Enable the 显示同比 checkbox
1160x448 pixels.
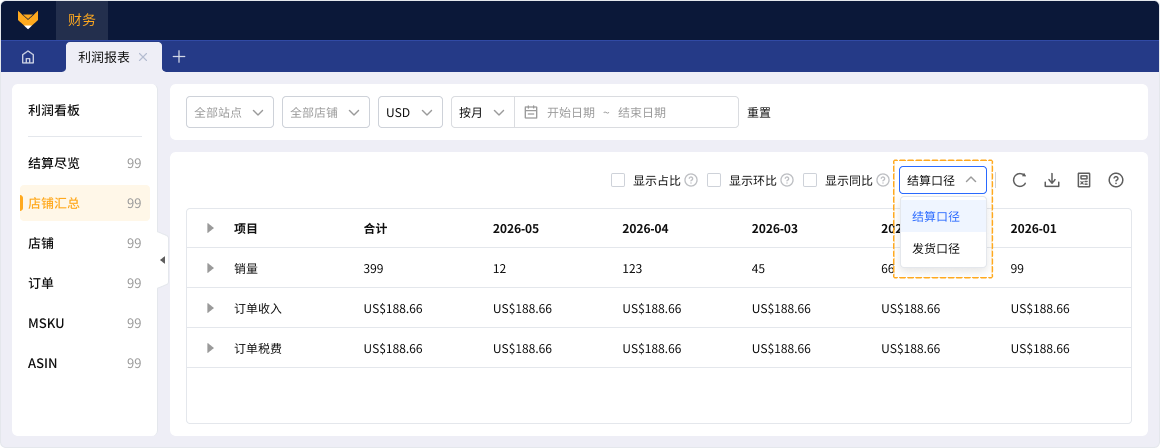pyautogui.click(x=810, y=180)
